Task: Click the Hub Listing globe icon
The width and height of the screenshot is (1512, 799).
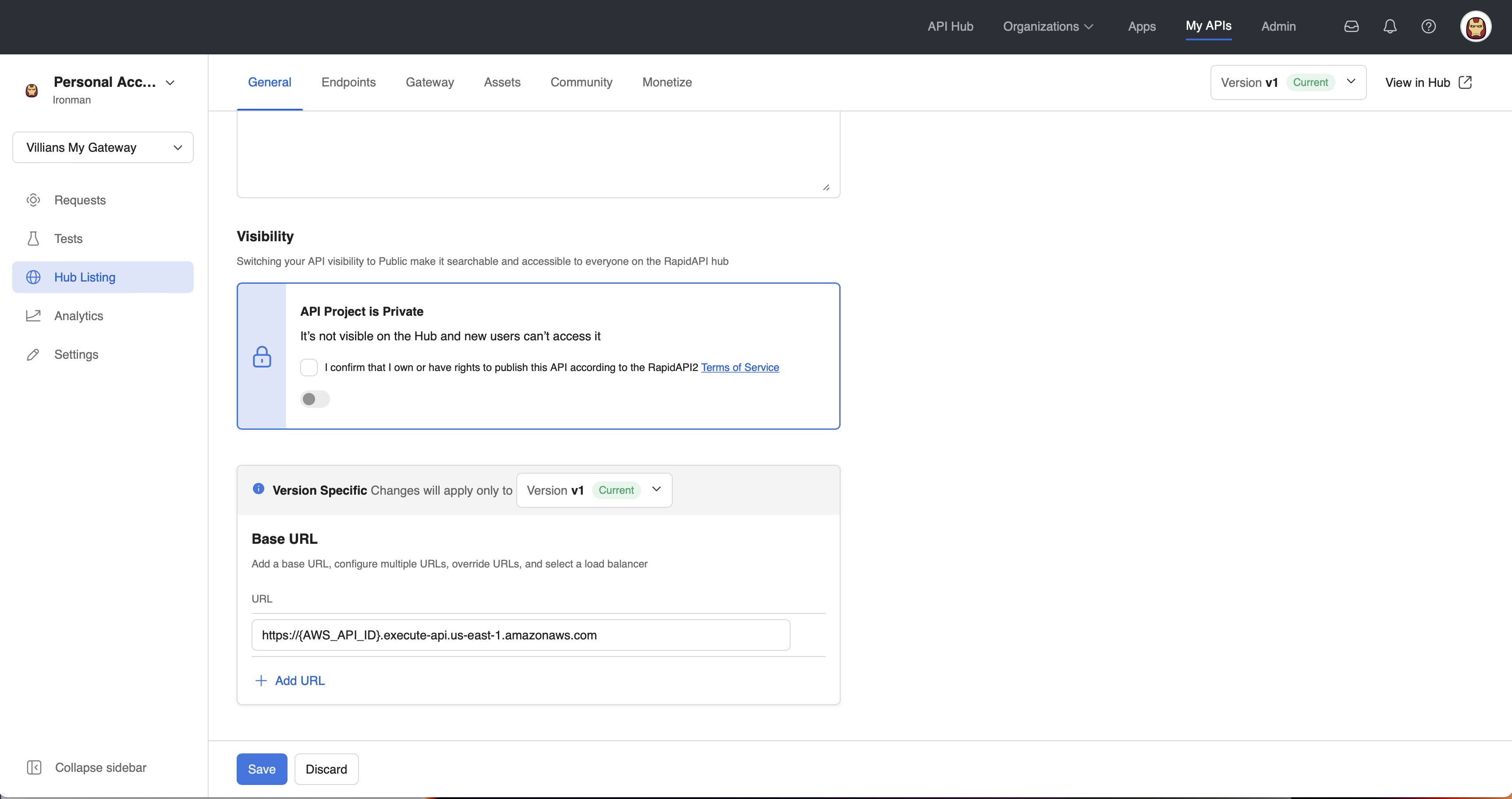Action: (33, 277)
